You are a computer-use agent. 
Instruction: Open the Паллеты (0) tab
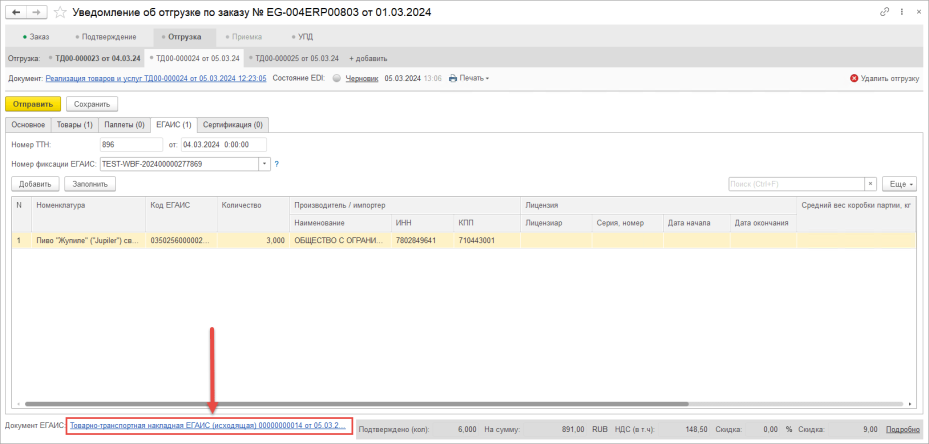tap(124, 124)
